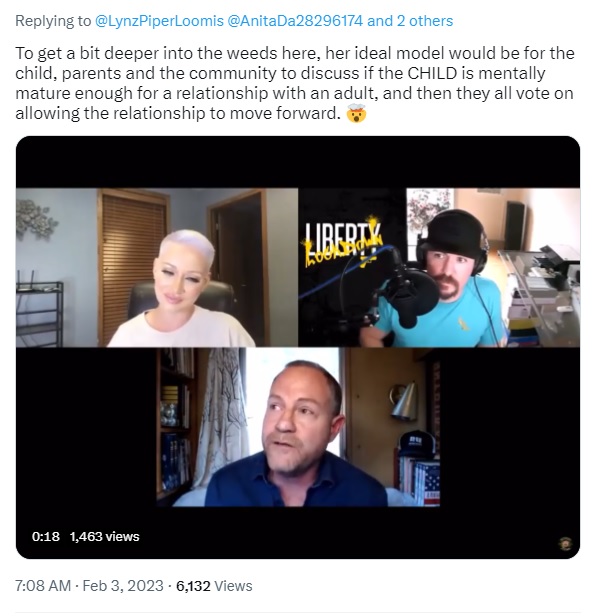Screen dimensions: 597x616
Task: Click the 1,463 views label on video
Action: tap(104, 536)
